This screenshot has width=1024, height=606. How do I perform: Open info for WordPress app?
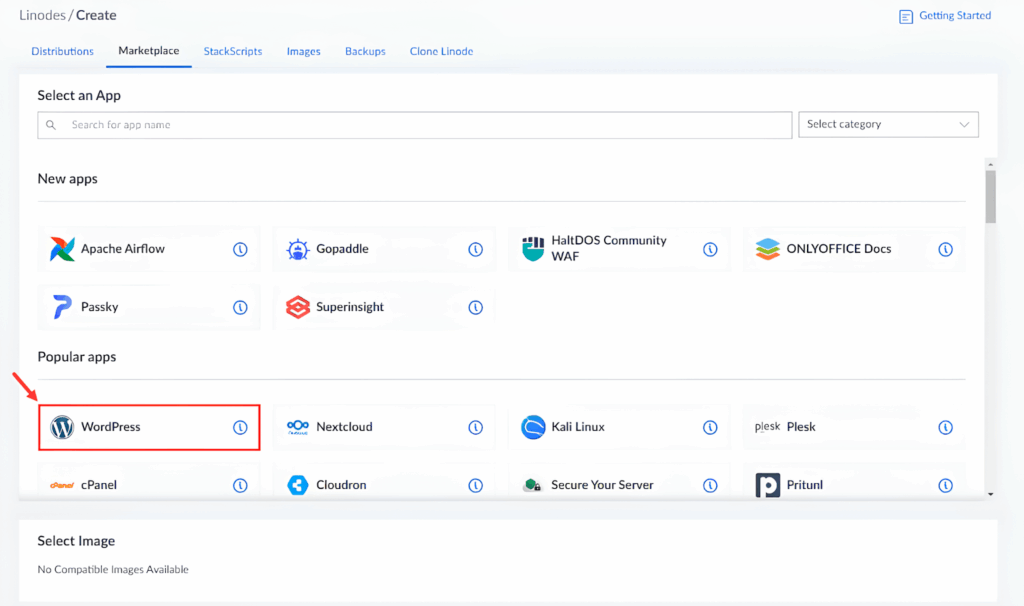pos(240,427)
